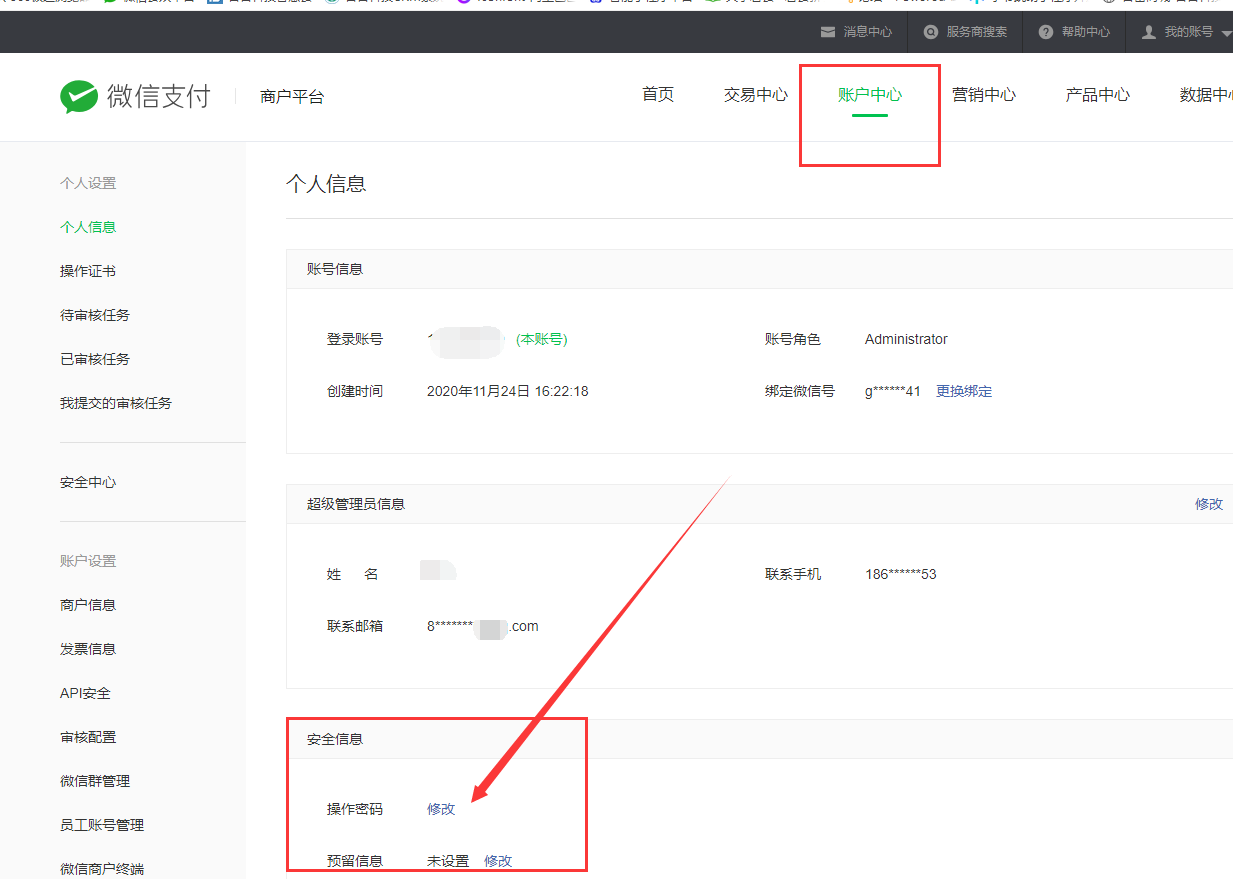
Task: Click bound WeChat ID g******41
Action: coord(893,391)
